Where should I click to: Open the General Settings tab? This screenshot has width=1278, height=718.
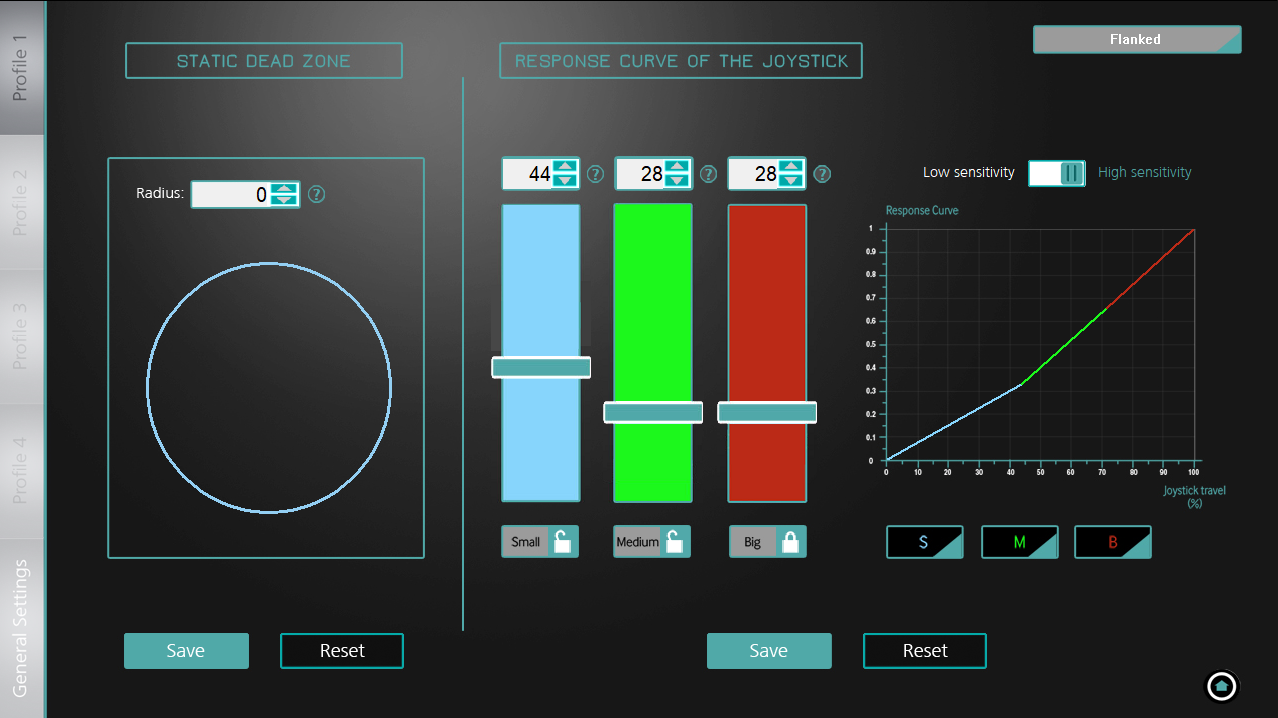pyautogui.click(x=21, y=628)
